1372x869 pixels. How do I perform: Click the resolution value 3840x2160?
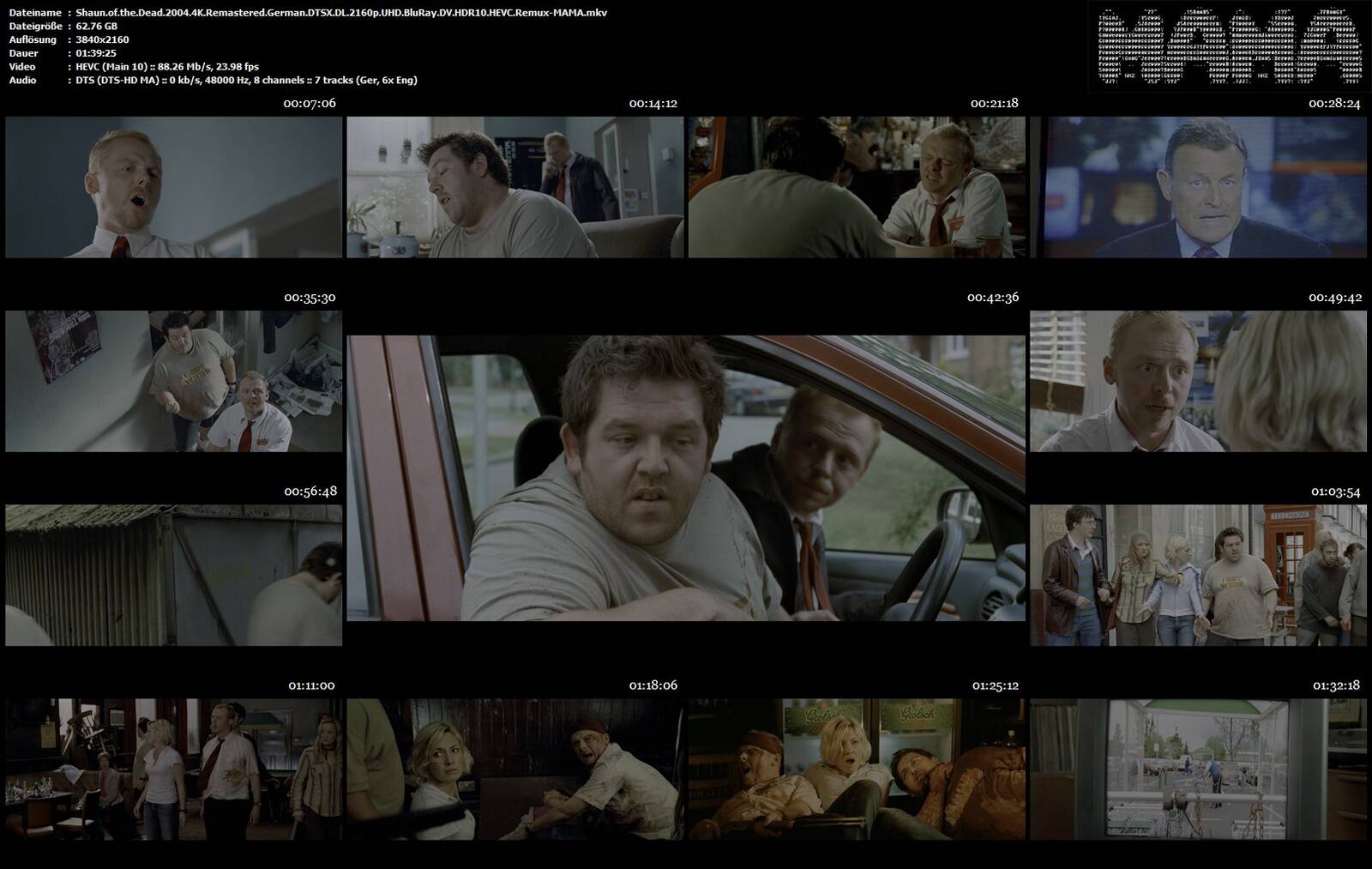102,39
